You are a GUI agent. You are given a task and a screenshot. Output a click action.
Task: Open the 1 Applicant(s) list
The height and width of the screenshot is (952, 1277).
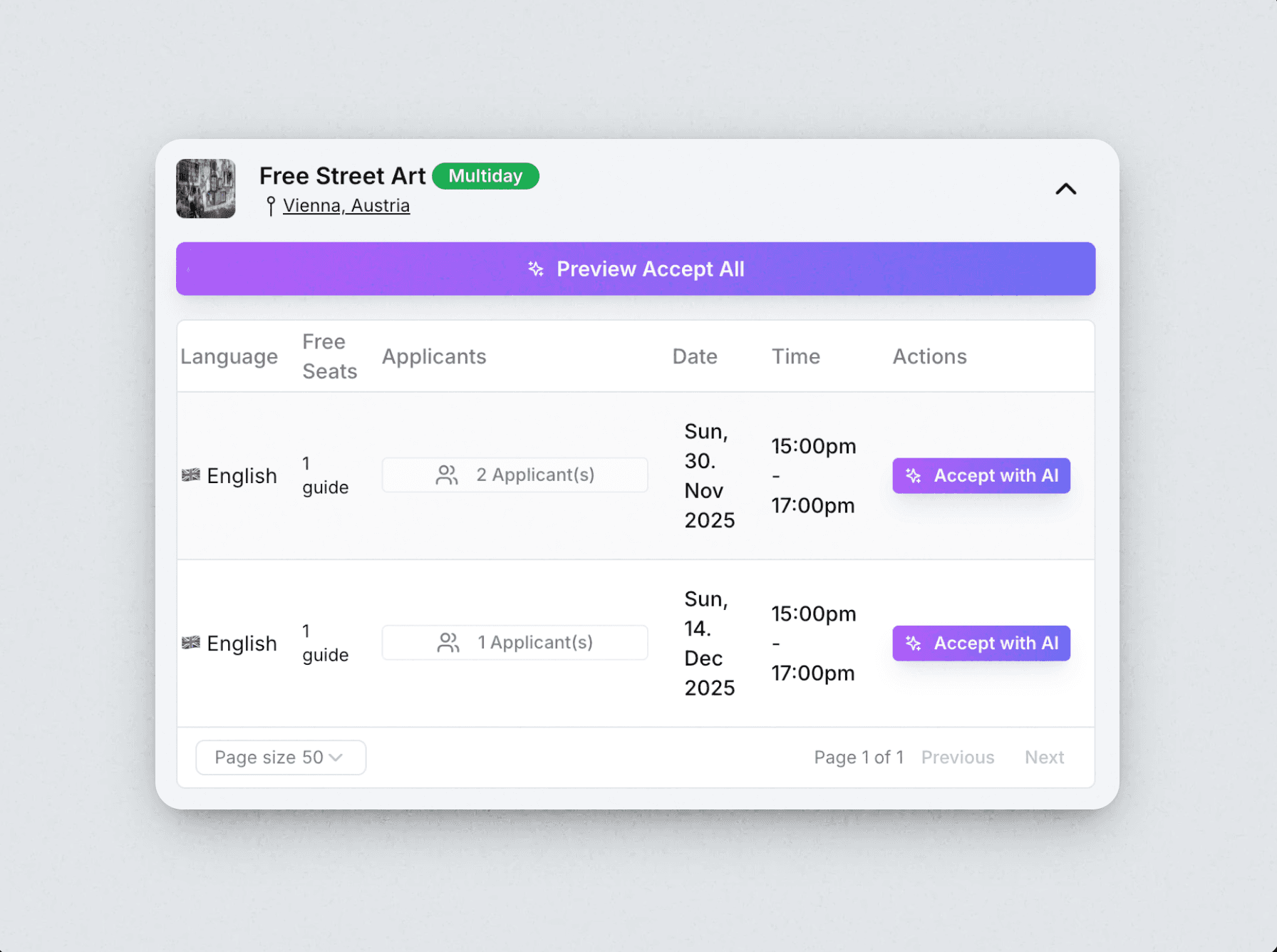[515, 643]
